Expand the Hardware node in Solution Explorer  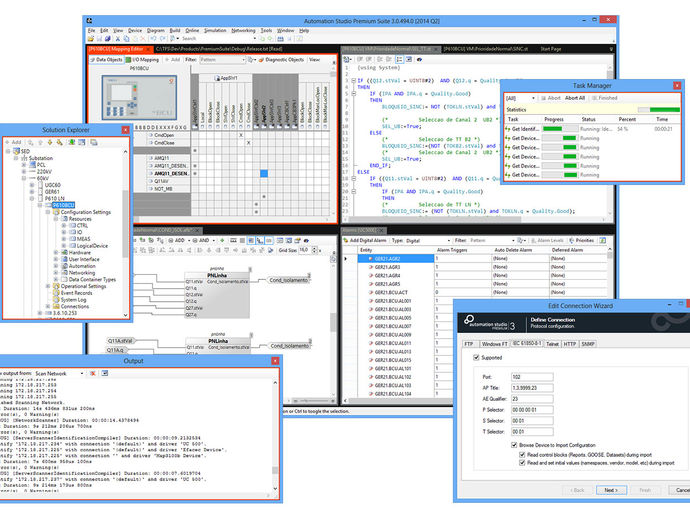tap(56, 253)
